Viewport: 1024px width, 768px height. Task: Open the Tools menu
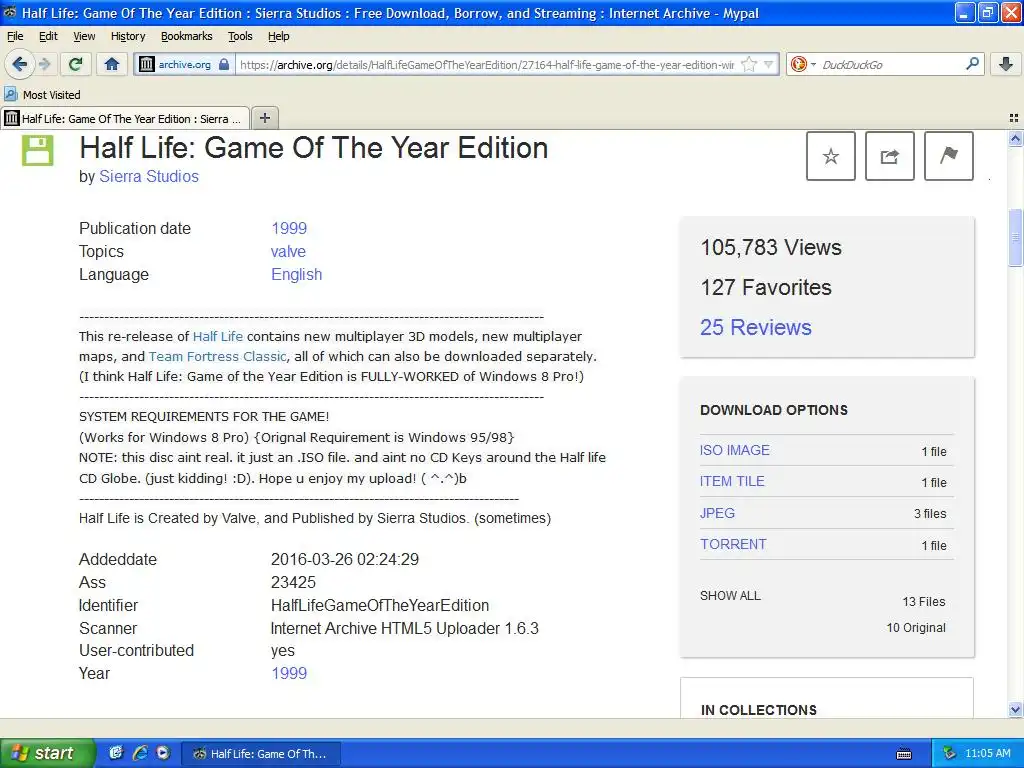(x=240, y=36)
